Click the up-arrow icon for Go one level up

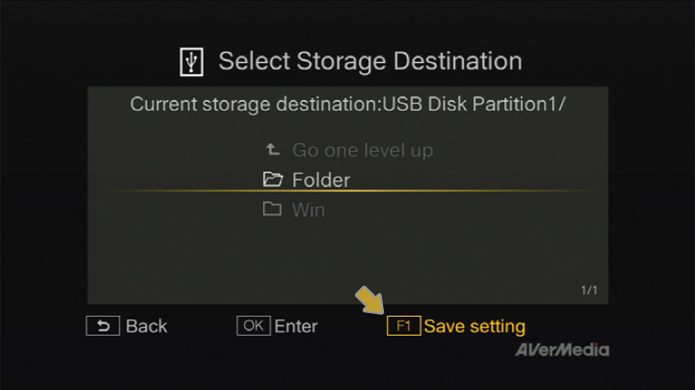pos(273,150)
